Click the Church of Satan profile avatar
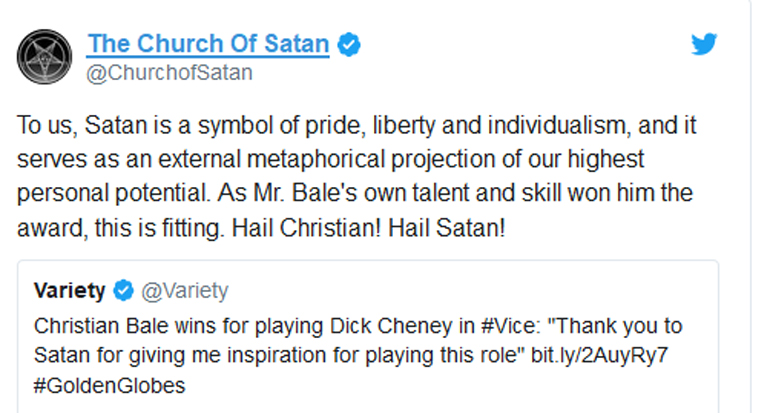The width and height of the screenshot is (770, 413). click(44, 56)
